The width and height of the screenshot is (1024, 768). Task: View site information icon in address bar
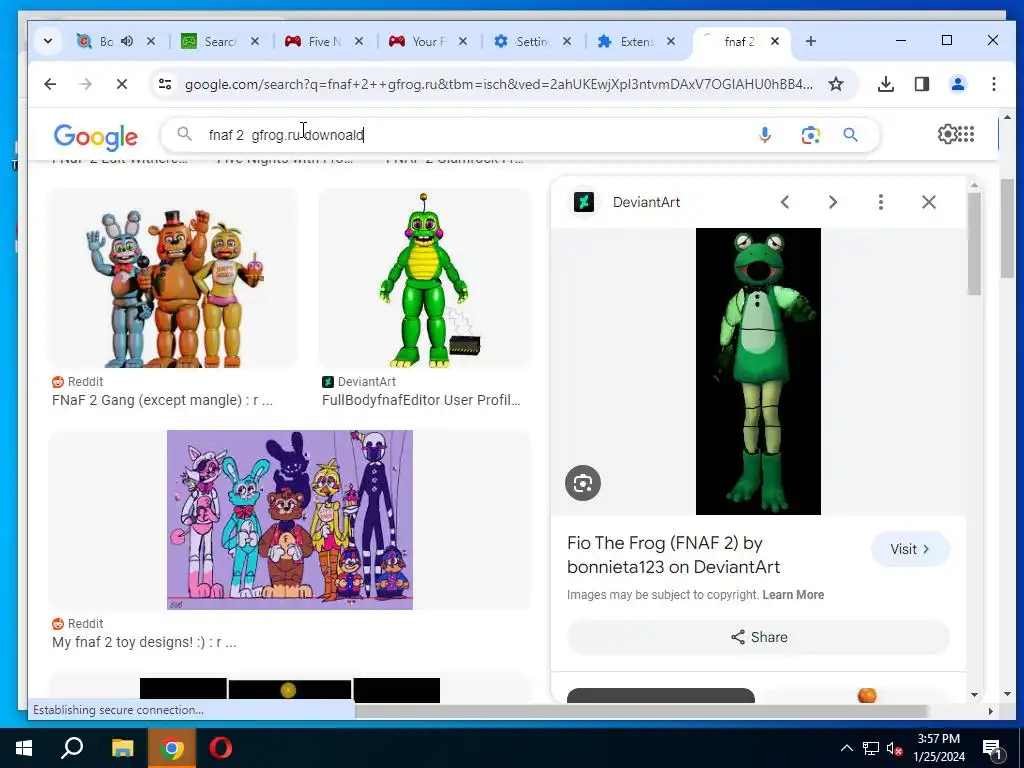[165, 84]
